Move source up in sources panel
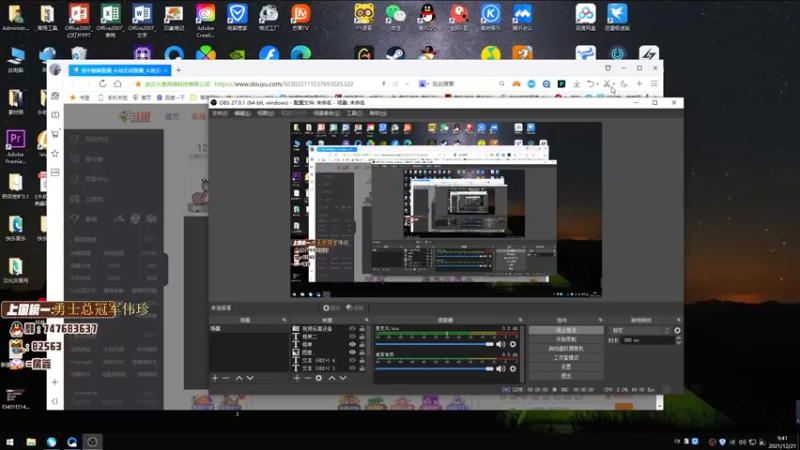This screenshot has height=450, width=800. point(332,378)
